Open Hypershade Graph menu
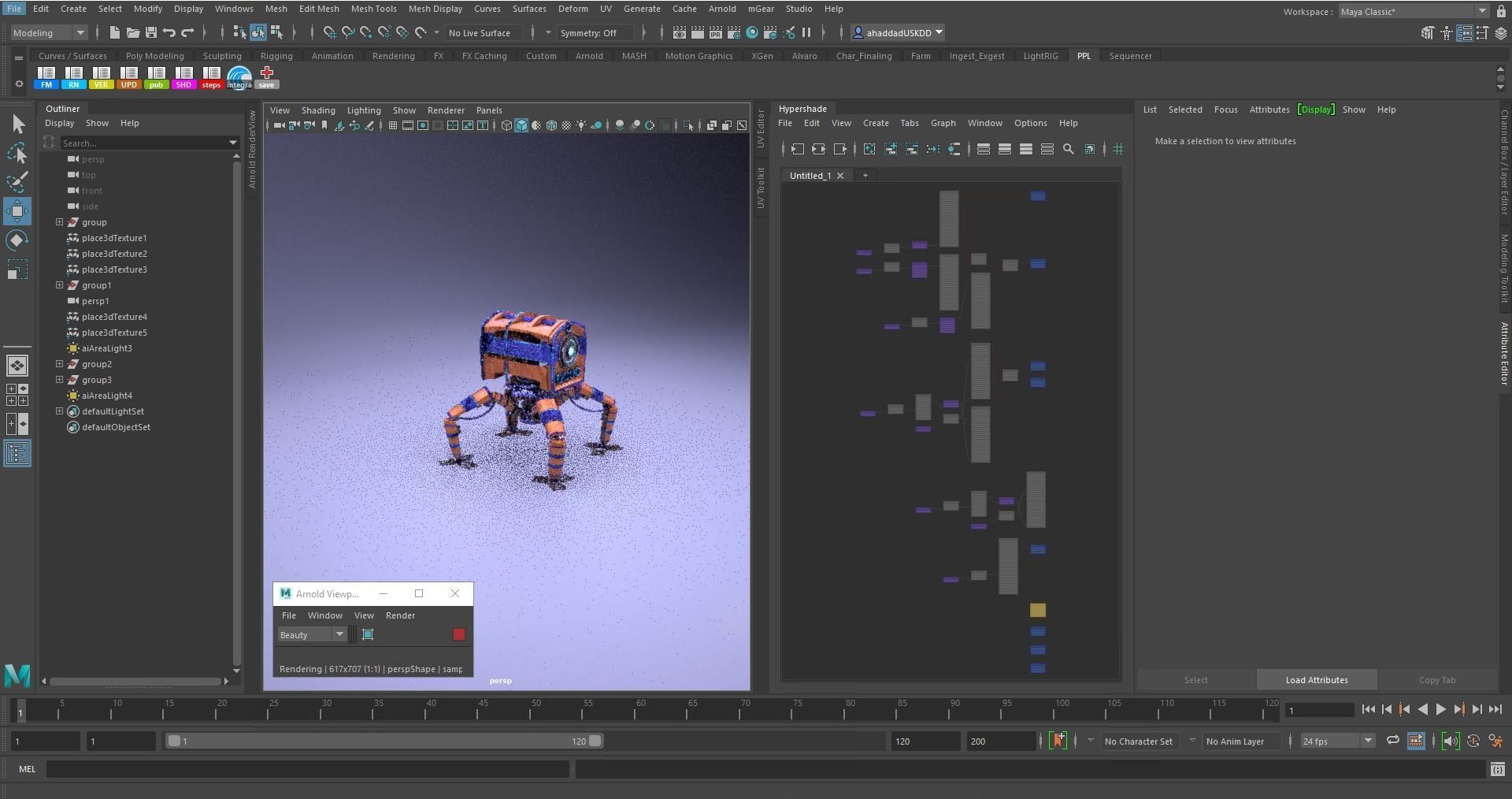Image resolution: width=1512 pixels, height=799 pixels. click(x=943, y=123)
